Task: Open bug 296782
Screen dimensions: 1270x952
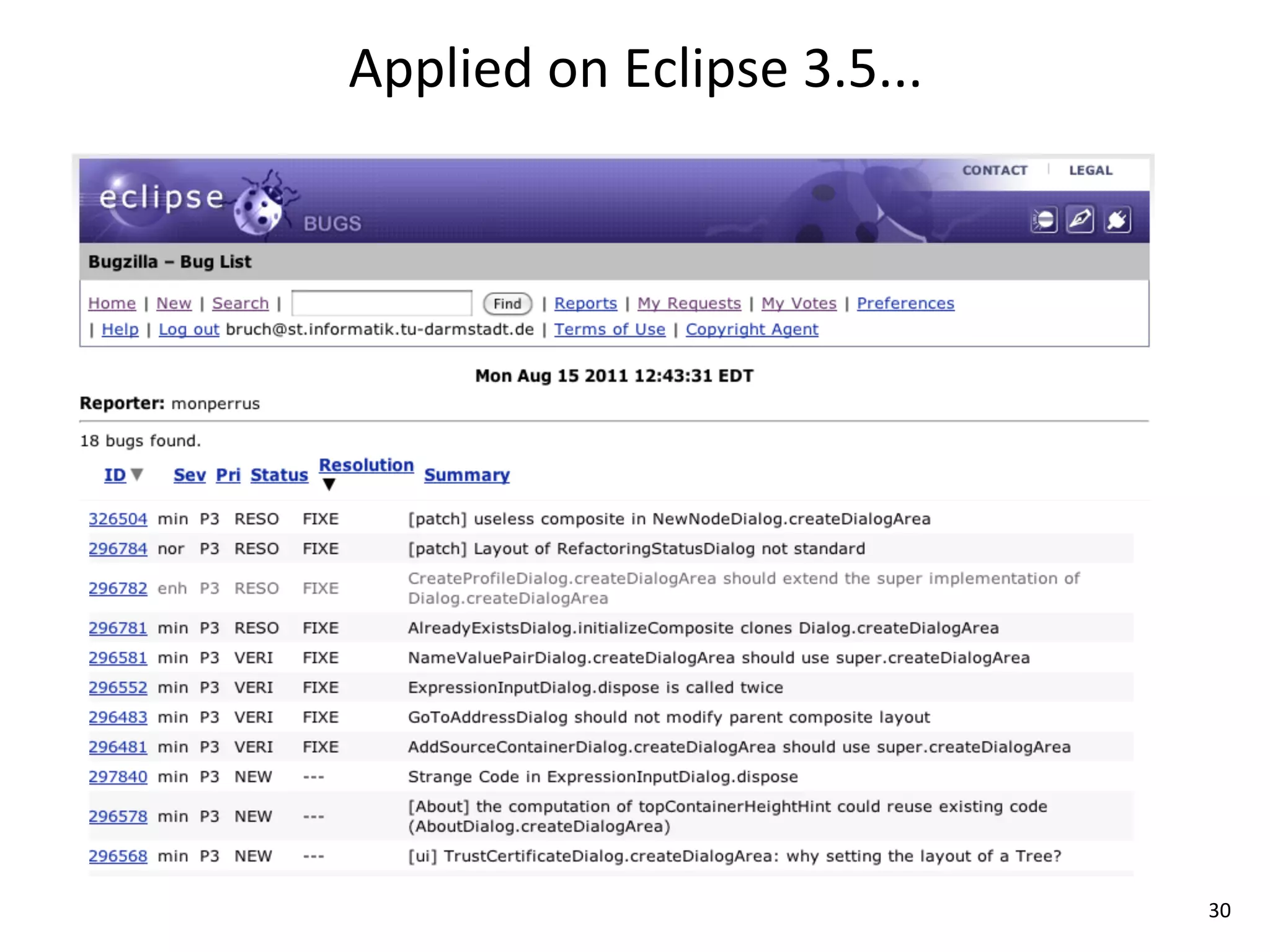Action: (118, 588)
